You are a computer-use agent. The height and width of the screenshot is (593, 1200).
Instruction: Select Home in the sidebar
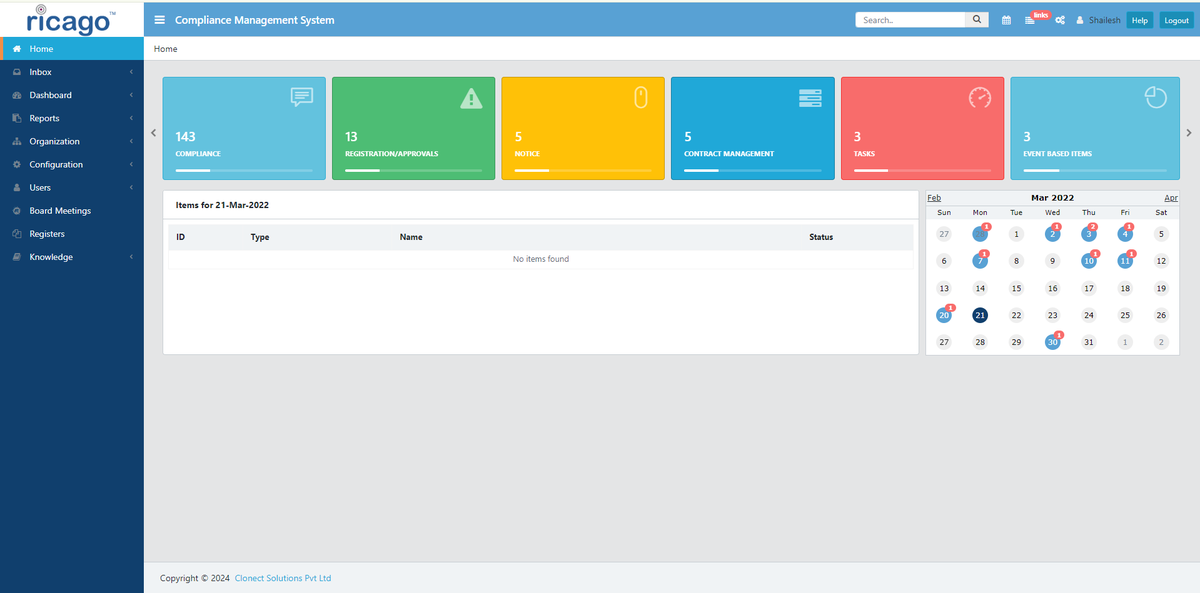coord(72,49)
